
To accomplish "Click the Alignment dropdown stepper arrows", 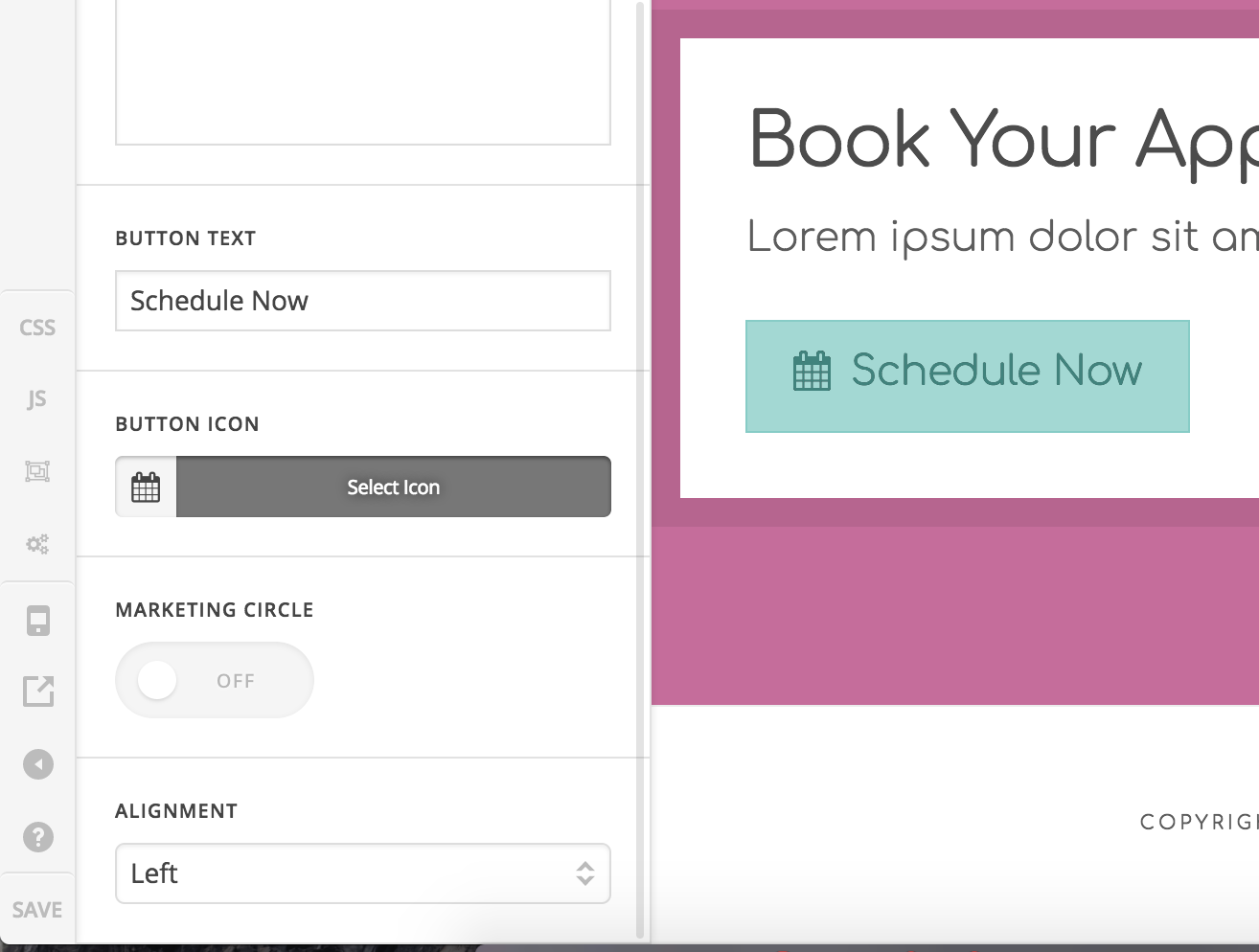I will click(584, 873).
